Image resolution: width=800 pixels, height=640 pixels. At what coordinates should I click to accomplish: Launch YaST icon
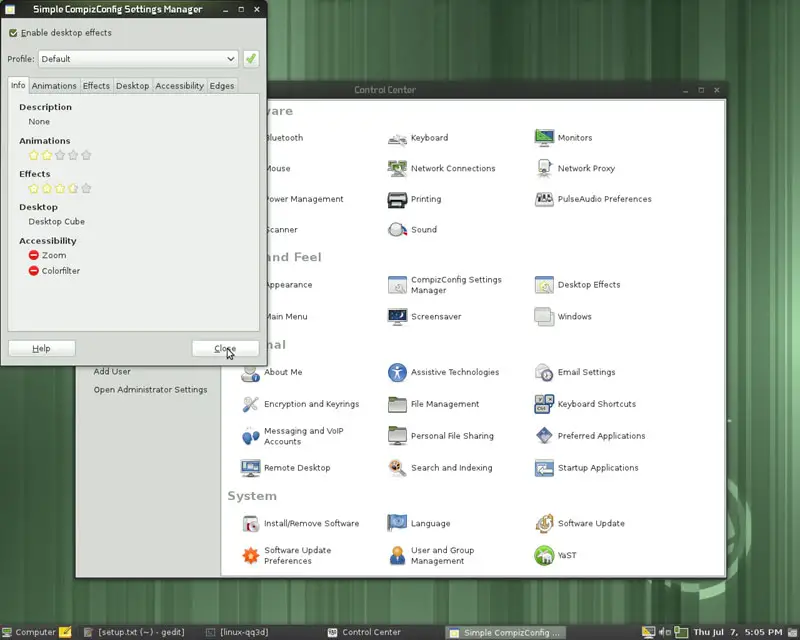coord(544,555)
